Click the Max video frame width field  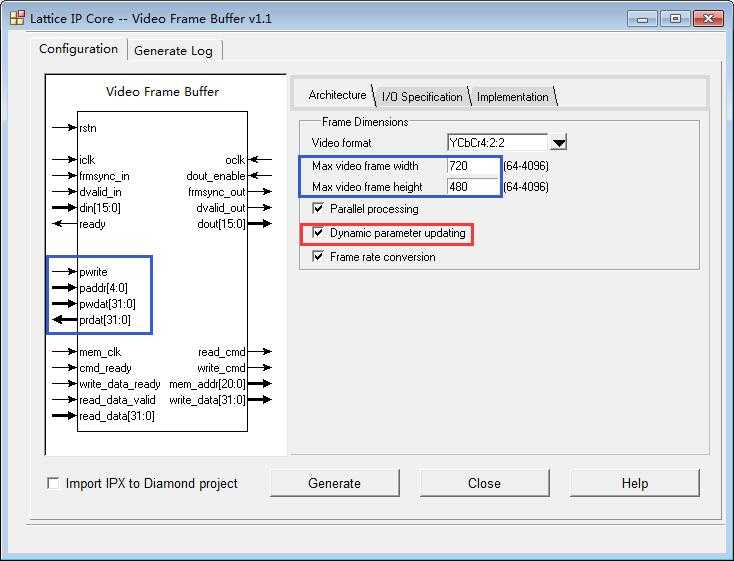point(472,166)
